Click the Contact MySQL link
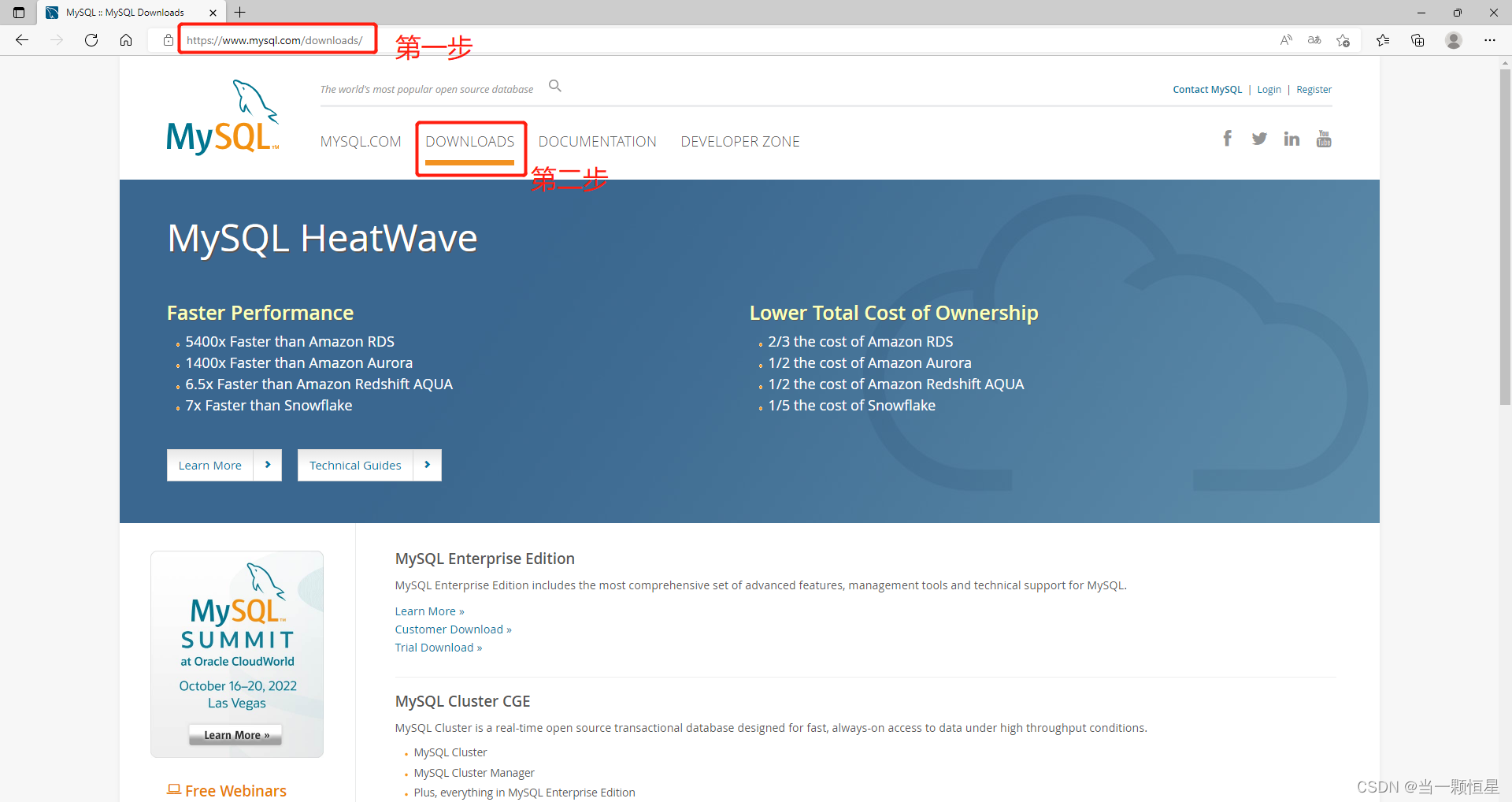Screen dimensions: 1512x802 [x=1207, y=90]
